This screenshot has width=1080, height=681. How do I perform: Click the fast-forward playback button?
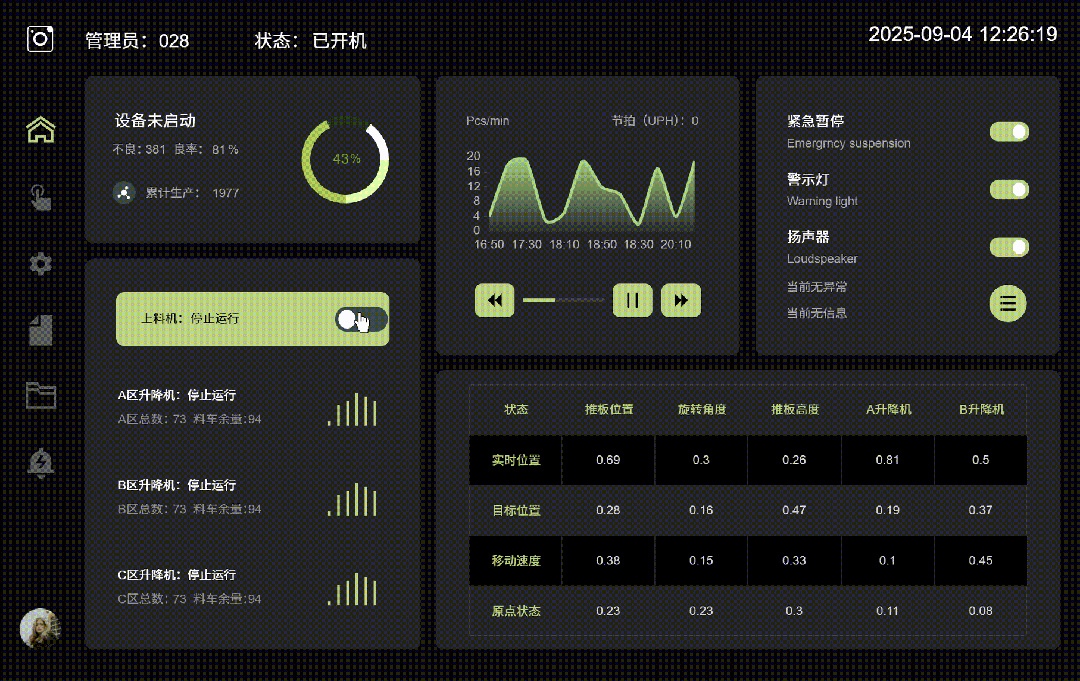coord(681,300)
